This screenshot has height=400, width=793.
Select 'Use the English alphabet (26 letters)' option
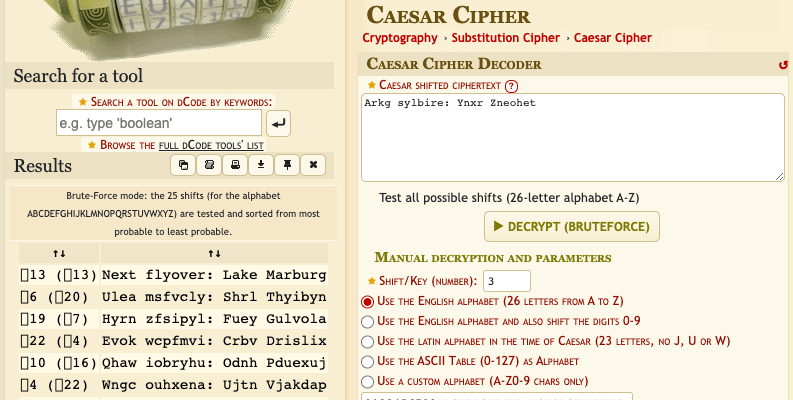[368, 302]
